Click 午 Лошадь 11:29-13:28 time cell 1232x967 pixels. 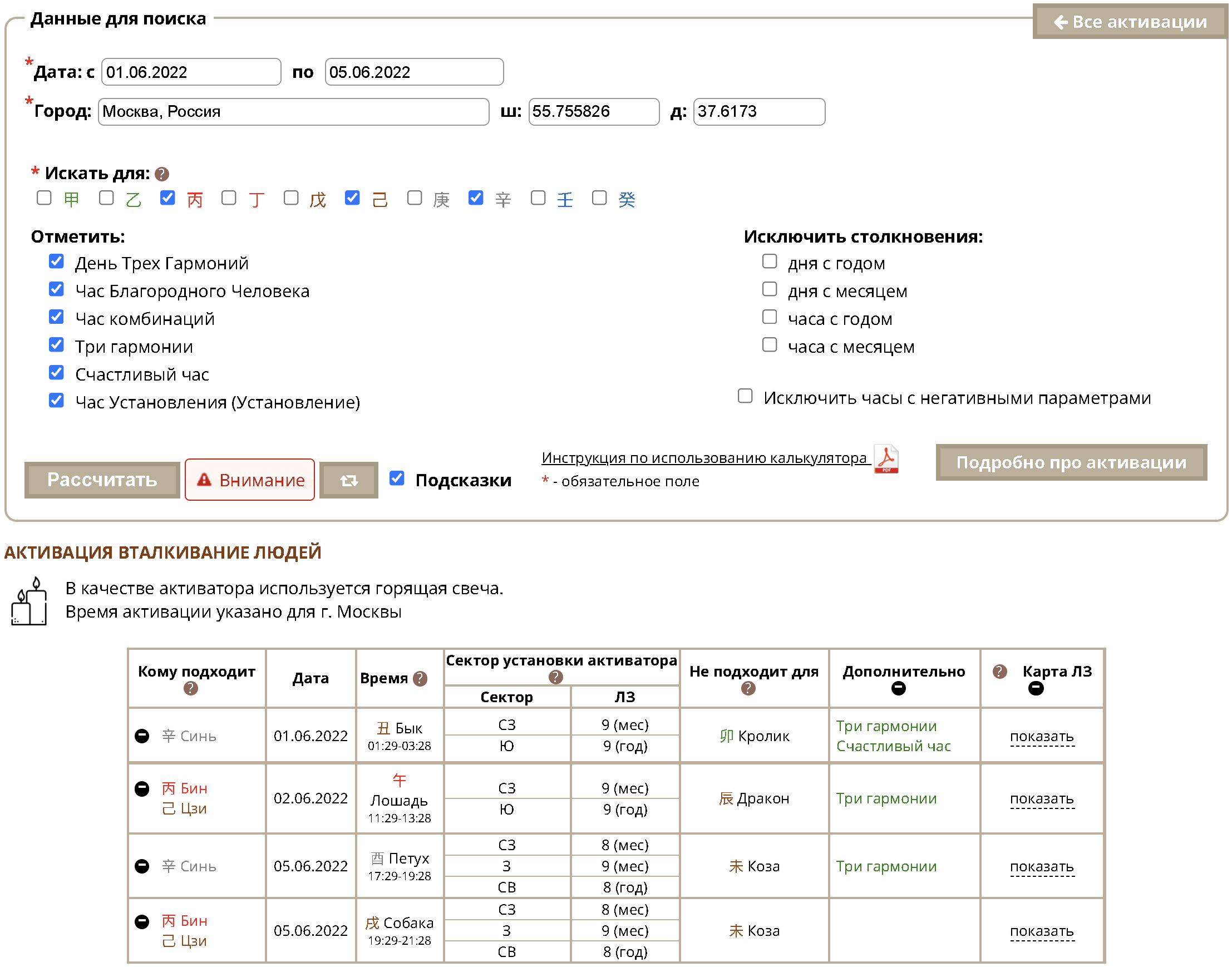click(400, 800)
